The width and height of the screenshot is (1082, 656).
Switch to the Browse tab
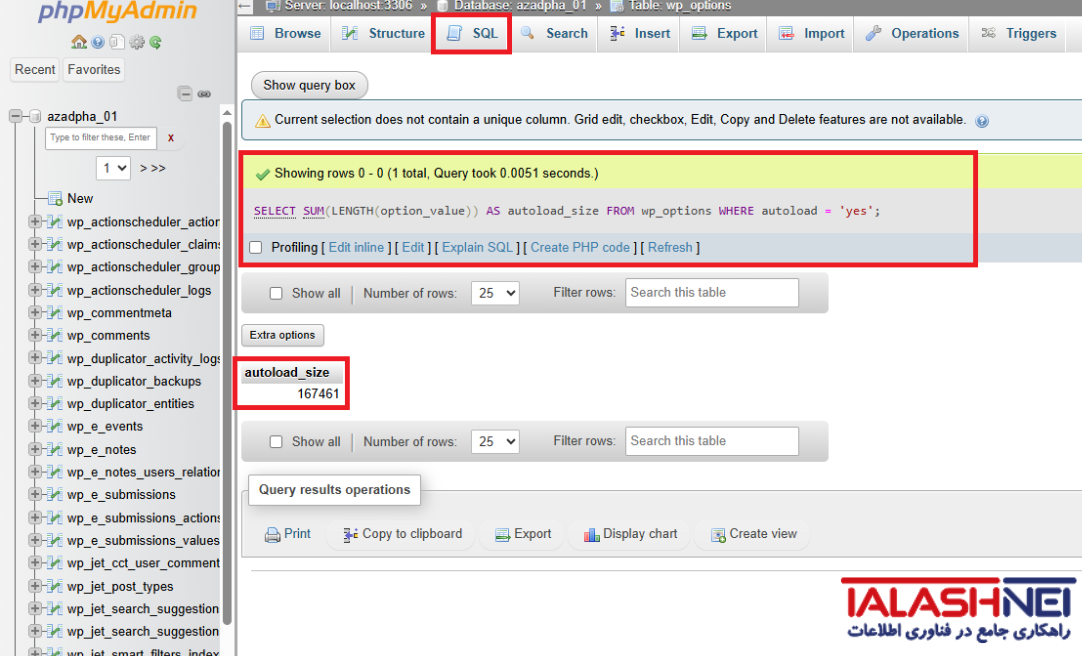tap(285, 33)
